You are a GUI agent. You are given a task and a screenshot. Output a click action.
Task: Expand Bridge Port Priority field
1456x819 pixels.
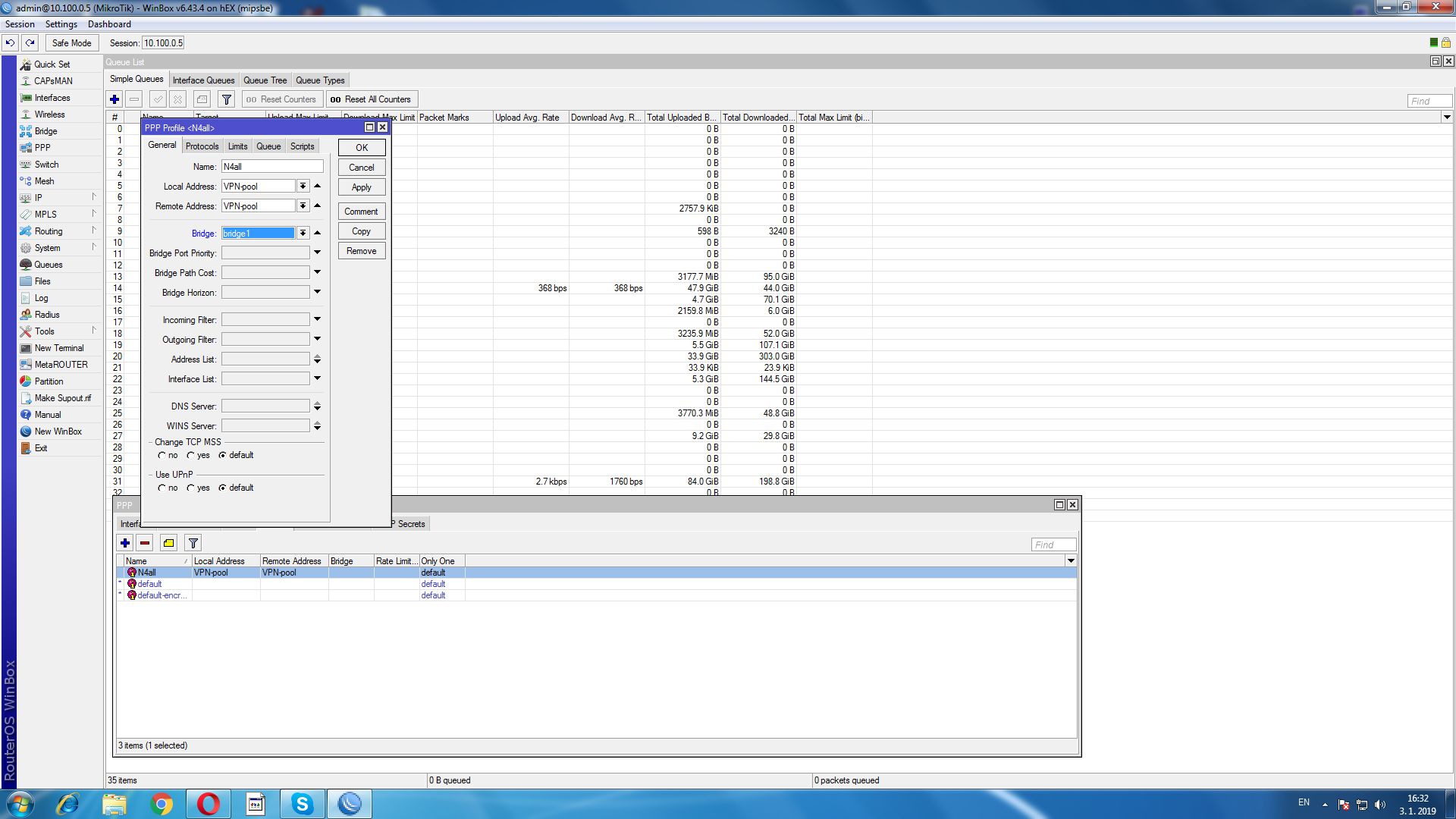coord(317,253)
